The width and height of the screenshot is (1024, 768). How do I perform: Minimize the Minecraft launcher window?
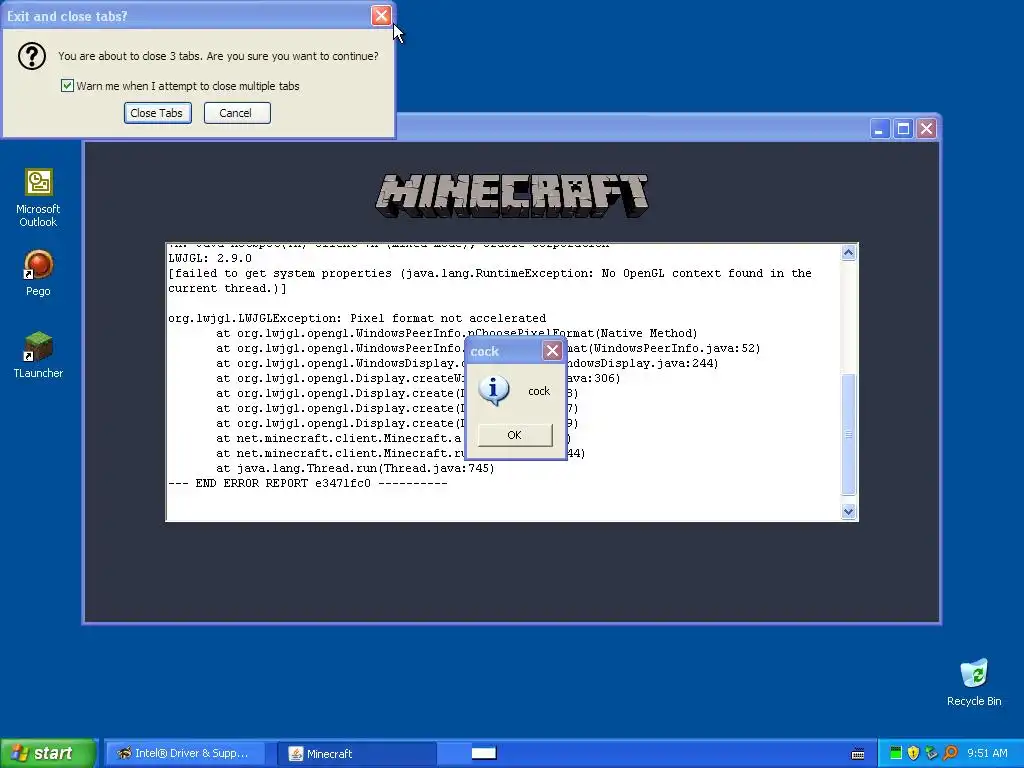(x=880, y=129)
